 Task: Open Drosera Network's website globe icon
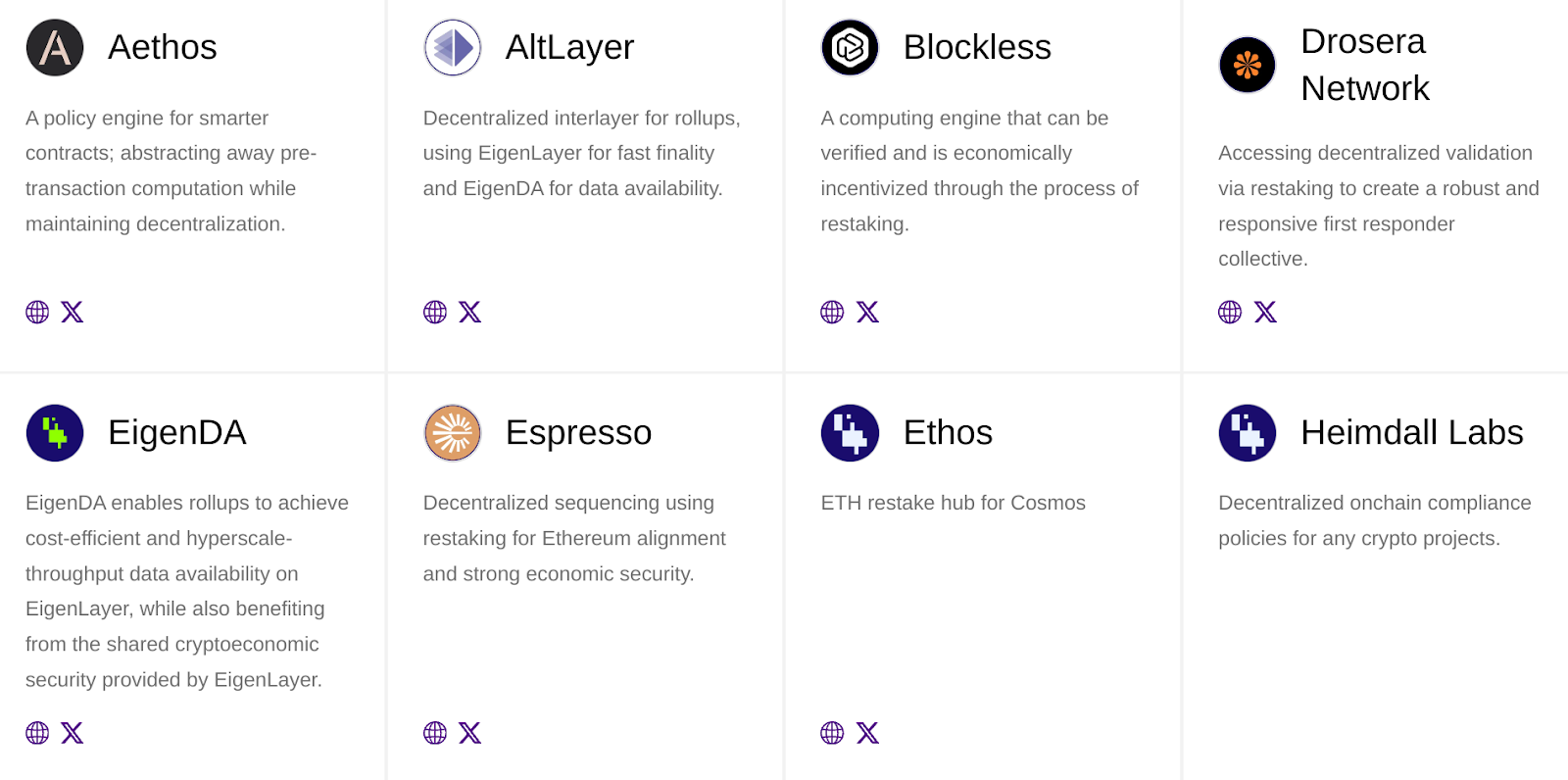point(1230,312)
